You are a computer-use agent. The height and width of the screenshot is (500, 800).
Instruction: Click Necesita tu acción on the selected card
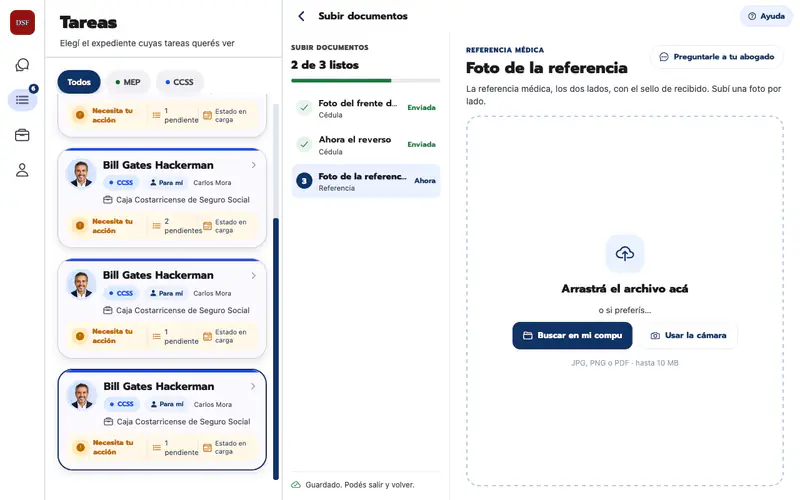113,447
